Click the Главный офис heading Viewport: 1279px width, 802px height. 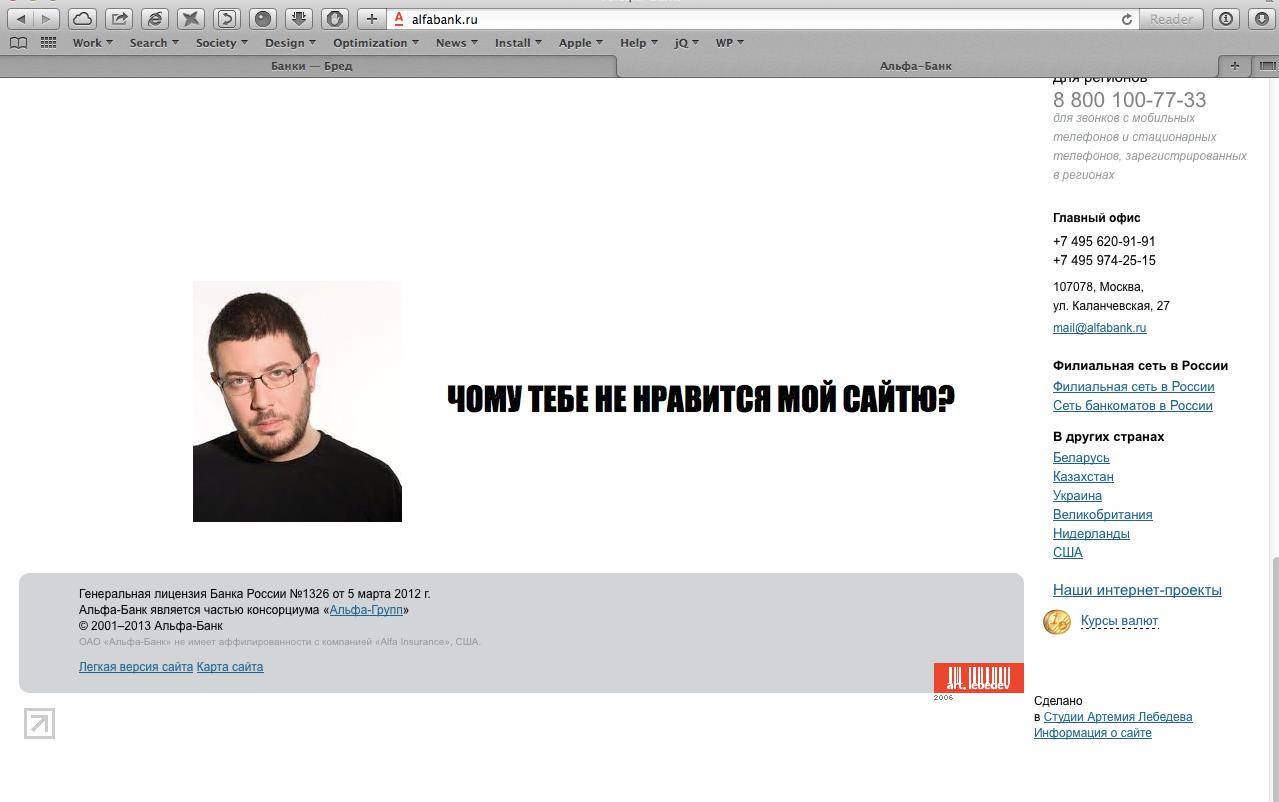[x=1096, y=218]
